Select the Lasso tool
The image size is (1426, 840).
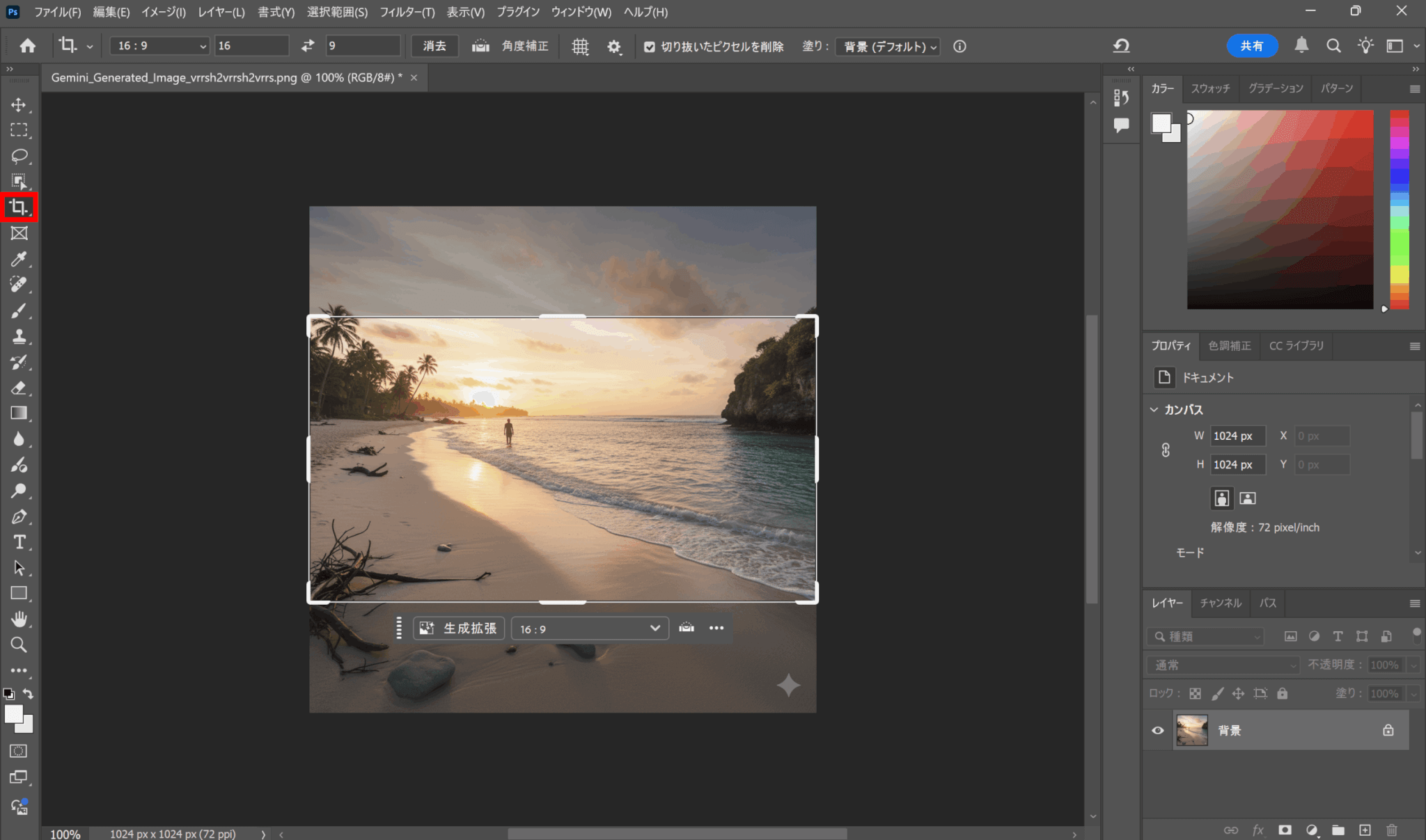click(19, 156)
